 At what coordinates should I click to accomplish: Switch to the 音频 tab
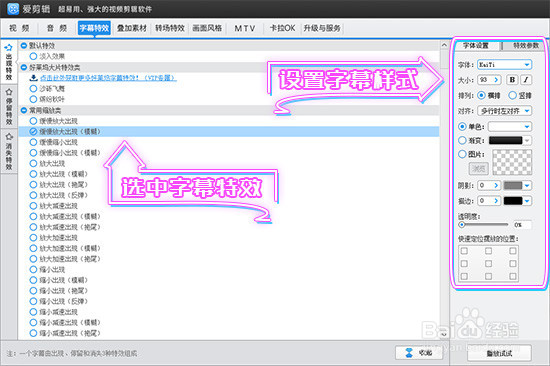[57, 28]
